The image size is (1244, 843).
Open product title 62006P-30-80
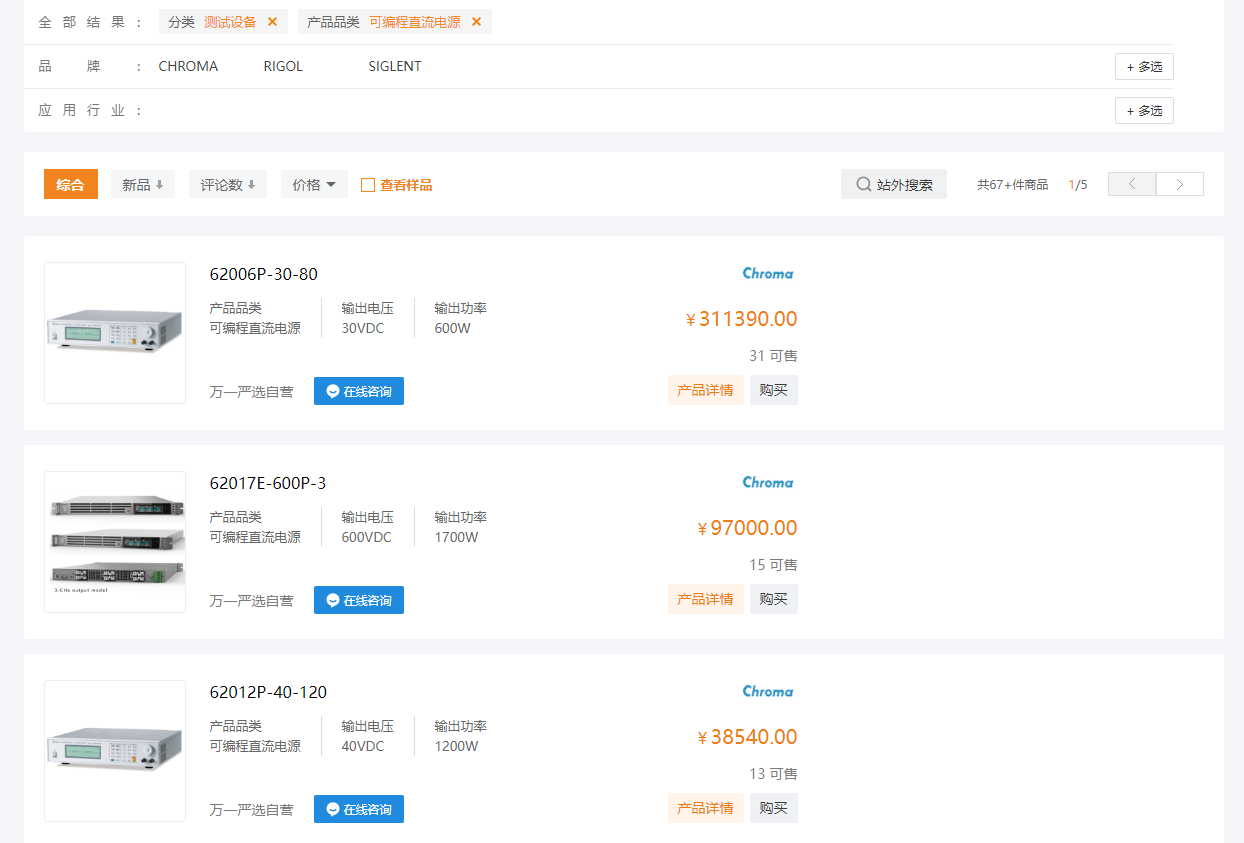click(264, 274)
